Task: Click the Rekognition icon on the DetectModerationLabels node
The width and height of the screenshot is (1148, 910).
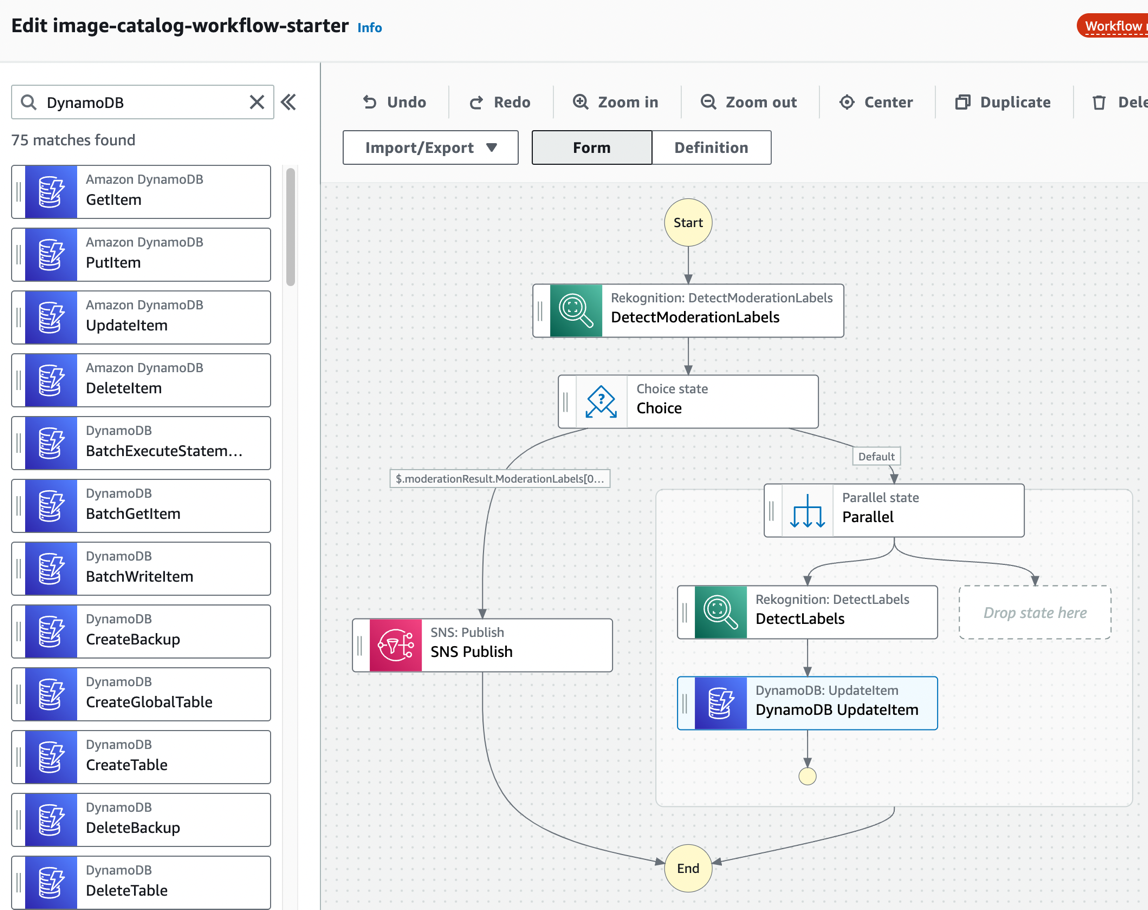Action: click(576, 310)
